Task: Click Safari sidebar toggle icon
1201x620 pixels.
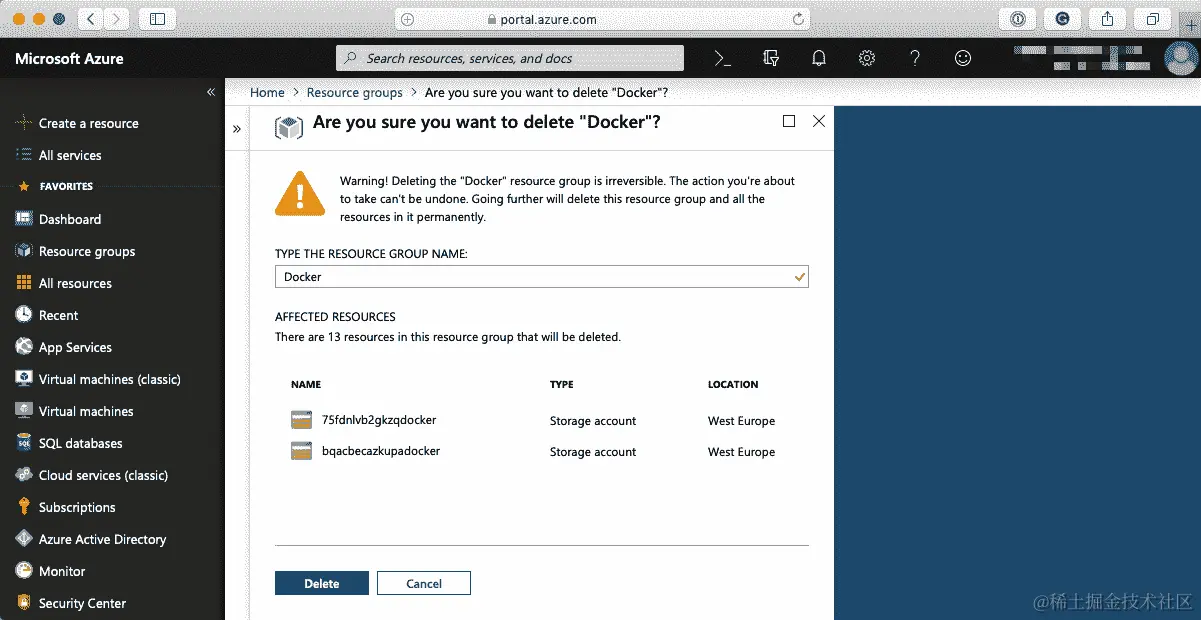Action: (x=157, y=19)
